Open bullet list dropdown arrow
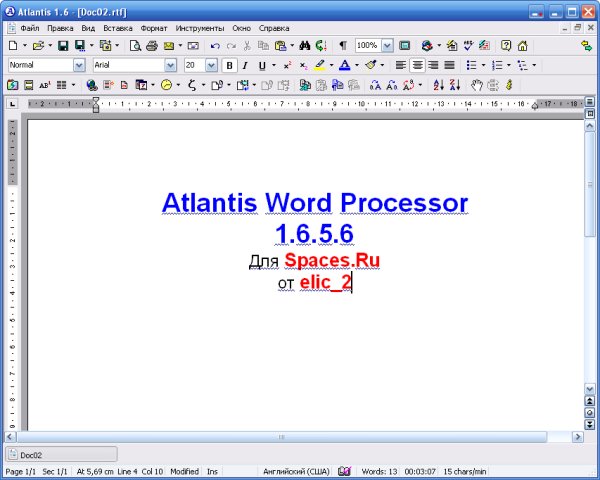Screen dimensions: 600x480 (483, 65)
